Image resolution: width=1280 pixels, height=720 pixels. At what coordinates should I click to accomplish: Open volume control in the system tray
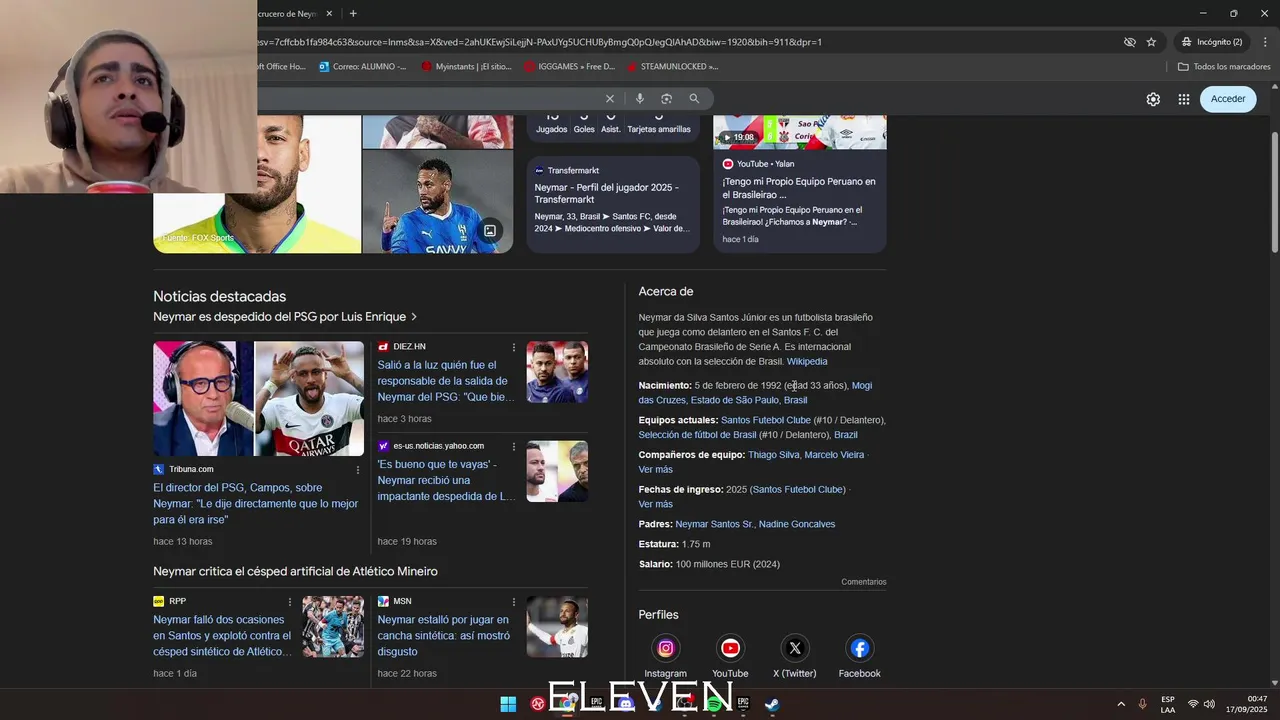[x=1209, y=704]
